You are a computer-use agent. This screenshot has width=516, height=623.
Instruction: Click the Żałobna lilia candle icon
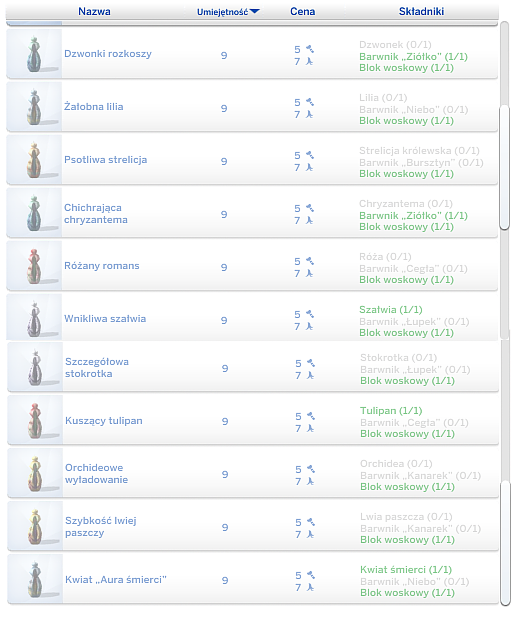(34, 106)
